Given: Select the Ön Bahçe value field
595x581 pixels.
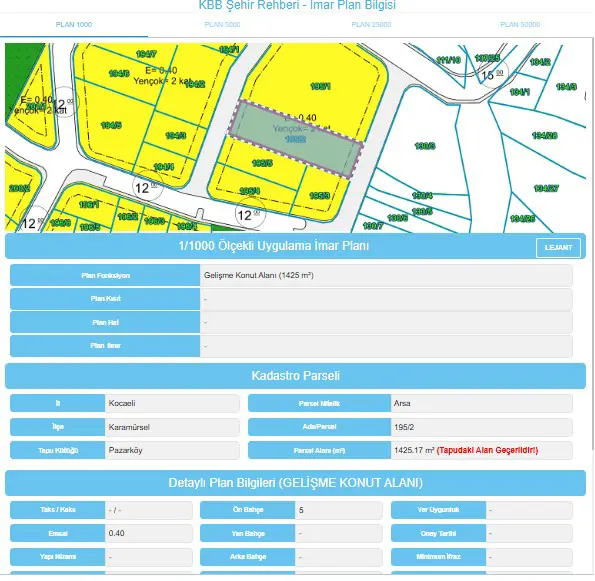Looking at the screenshot, I should 338,510.
